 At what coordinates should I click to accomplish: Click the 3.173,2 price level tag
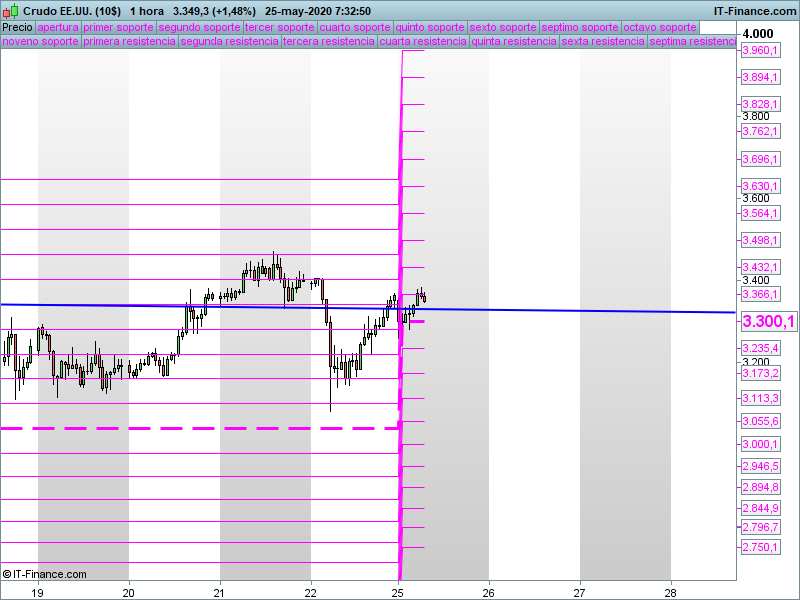(760, 373)
